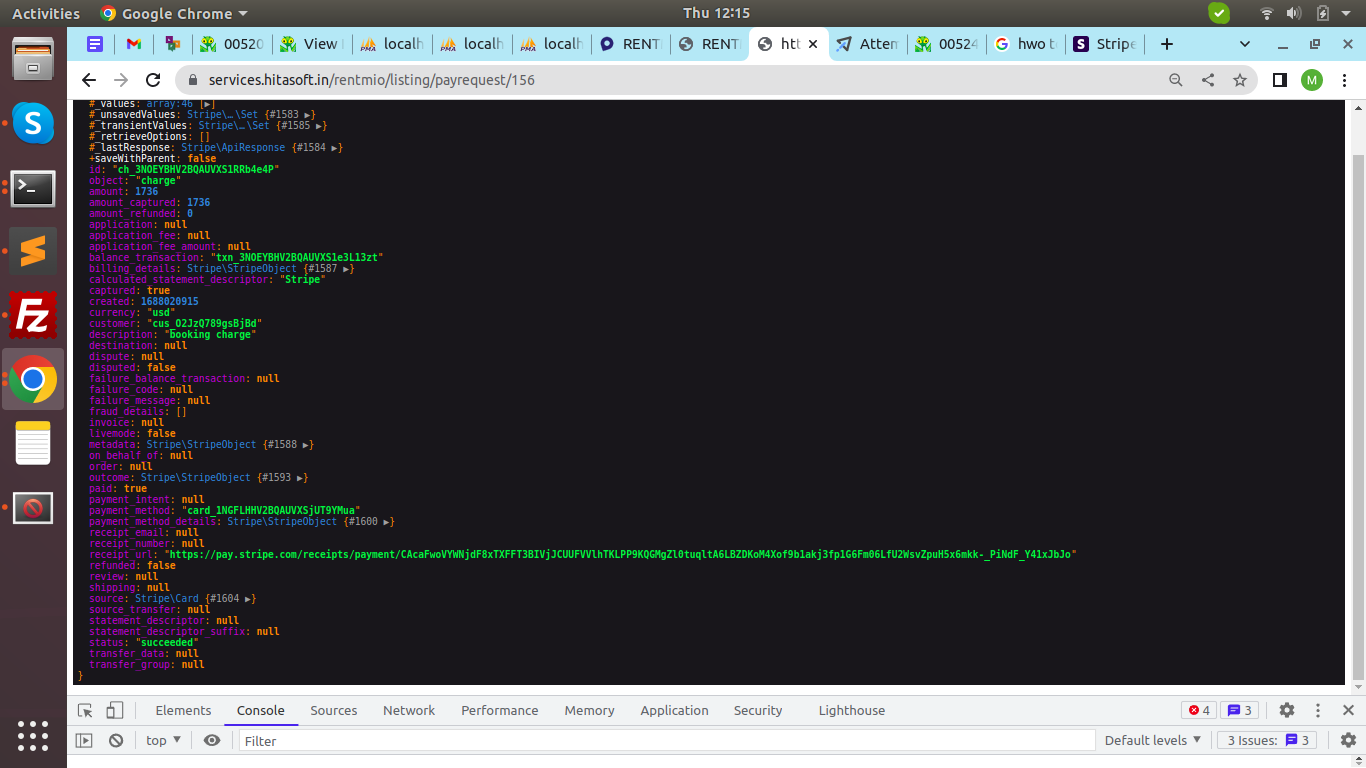Open the zoom indicator in the address bar
Image resolution: width=1366 pixels, height=768 pixels.
coord(1176,80)
